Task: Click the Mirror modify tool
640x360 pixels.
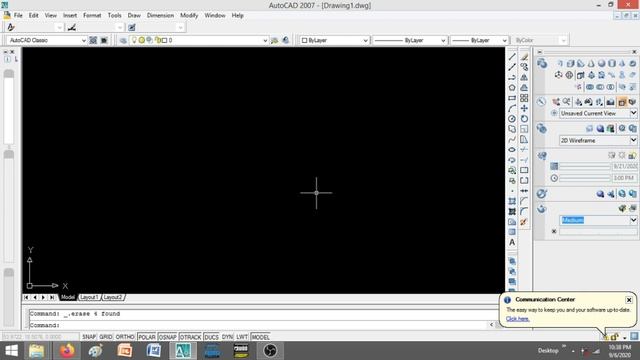Action: [x=524, y=78]
